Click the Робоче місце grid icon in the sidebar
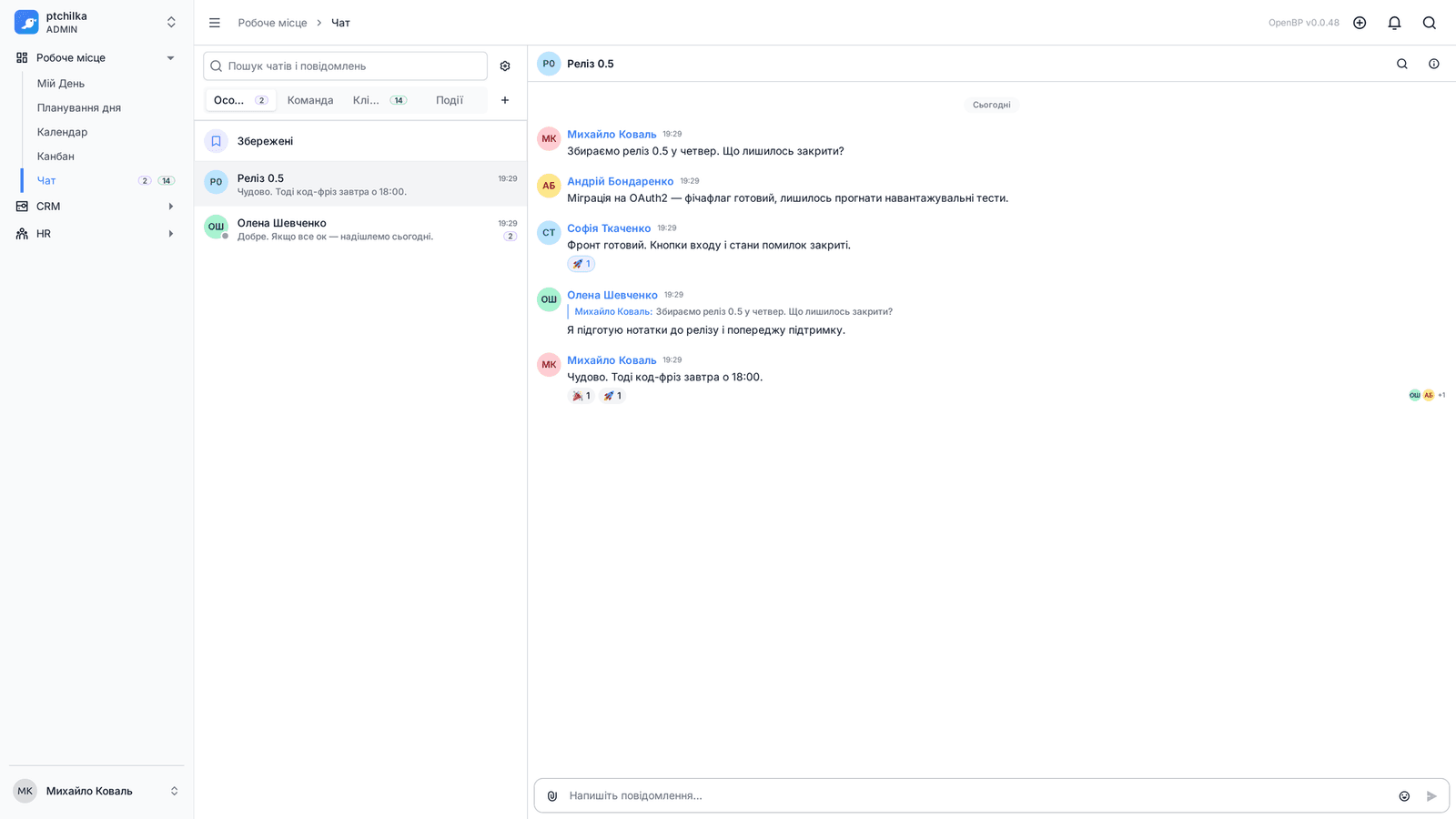 (22, 57)
